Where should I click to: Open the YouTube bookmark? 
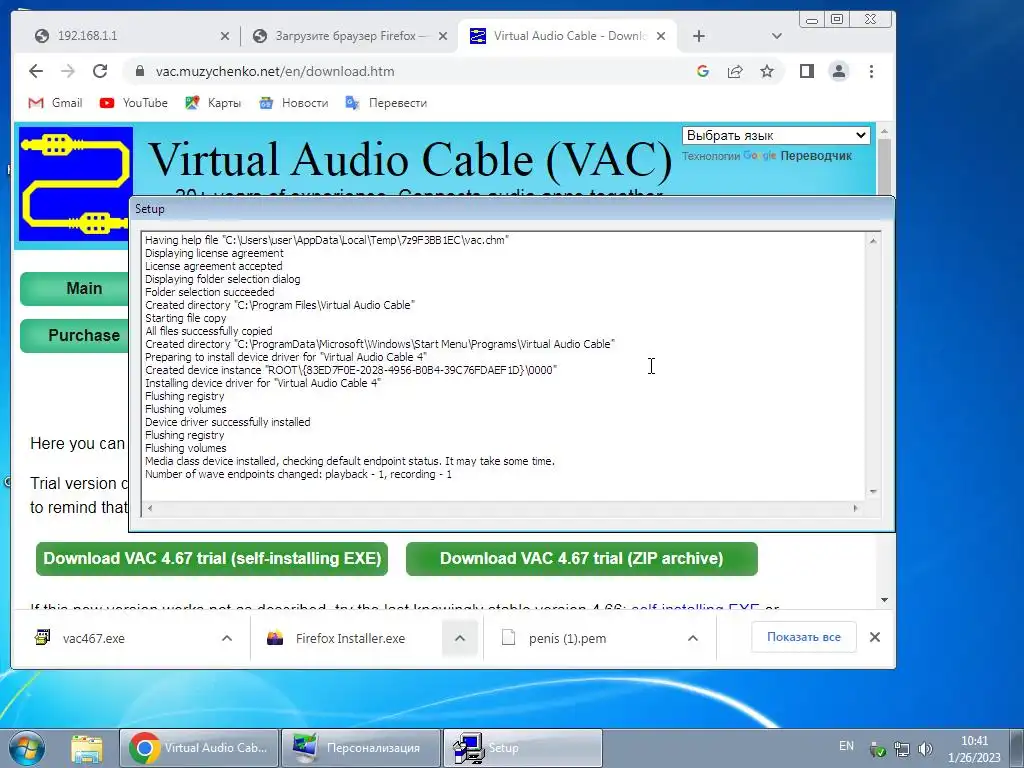[134, 103]
